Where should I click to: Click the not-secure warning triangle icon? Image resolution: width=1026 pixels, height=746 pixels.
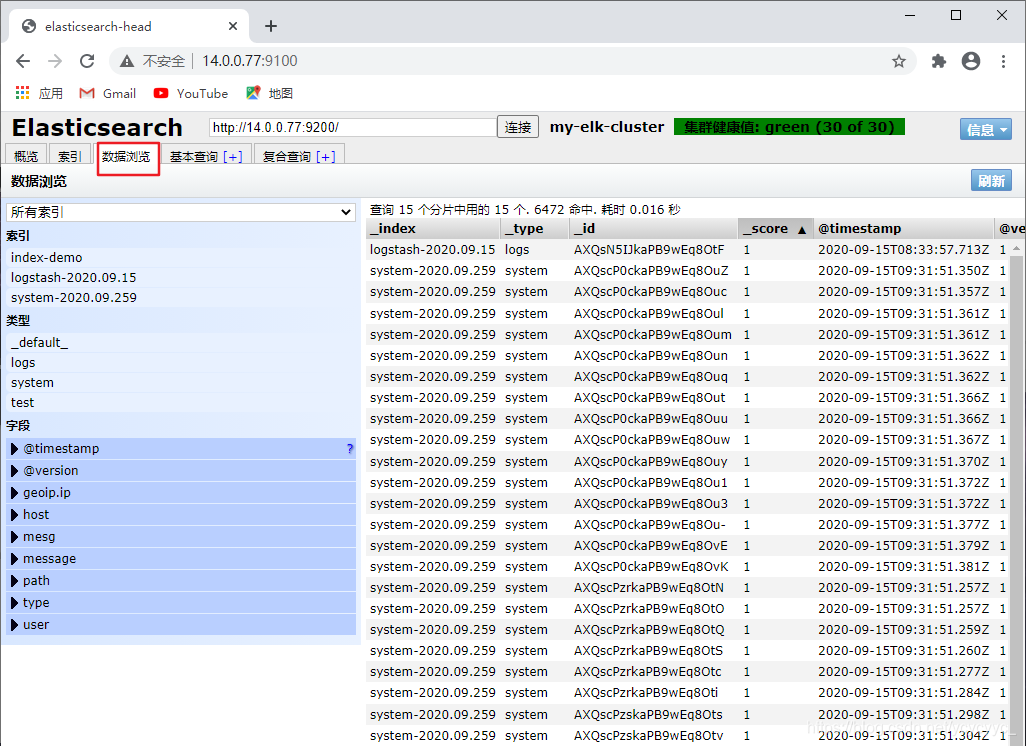click(x=127, y=61)
